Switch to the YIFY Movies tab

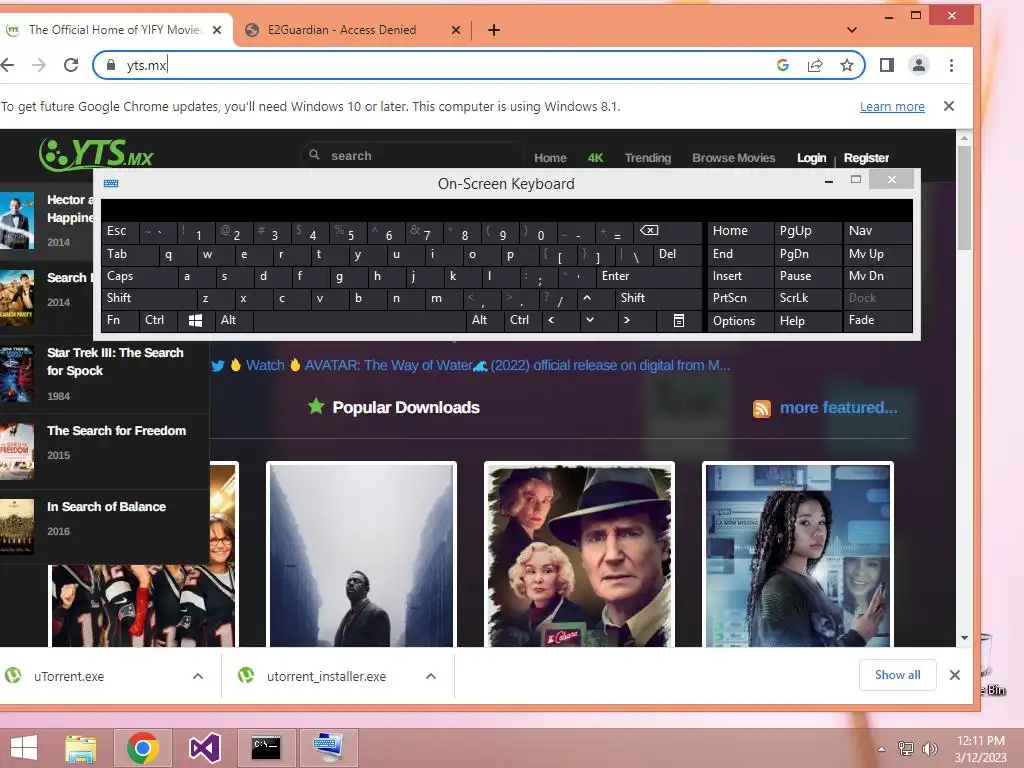(116, 30)
